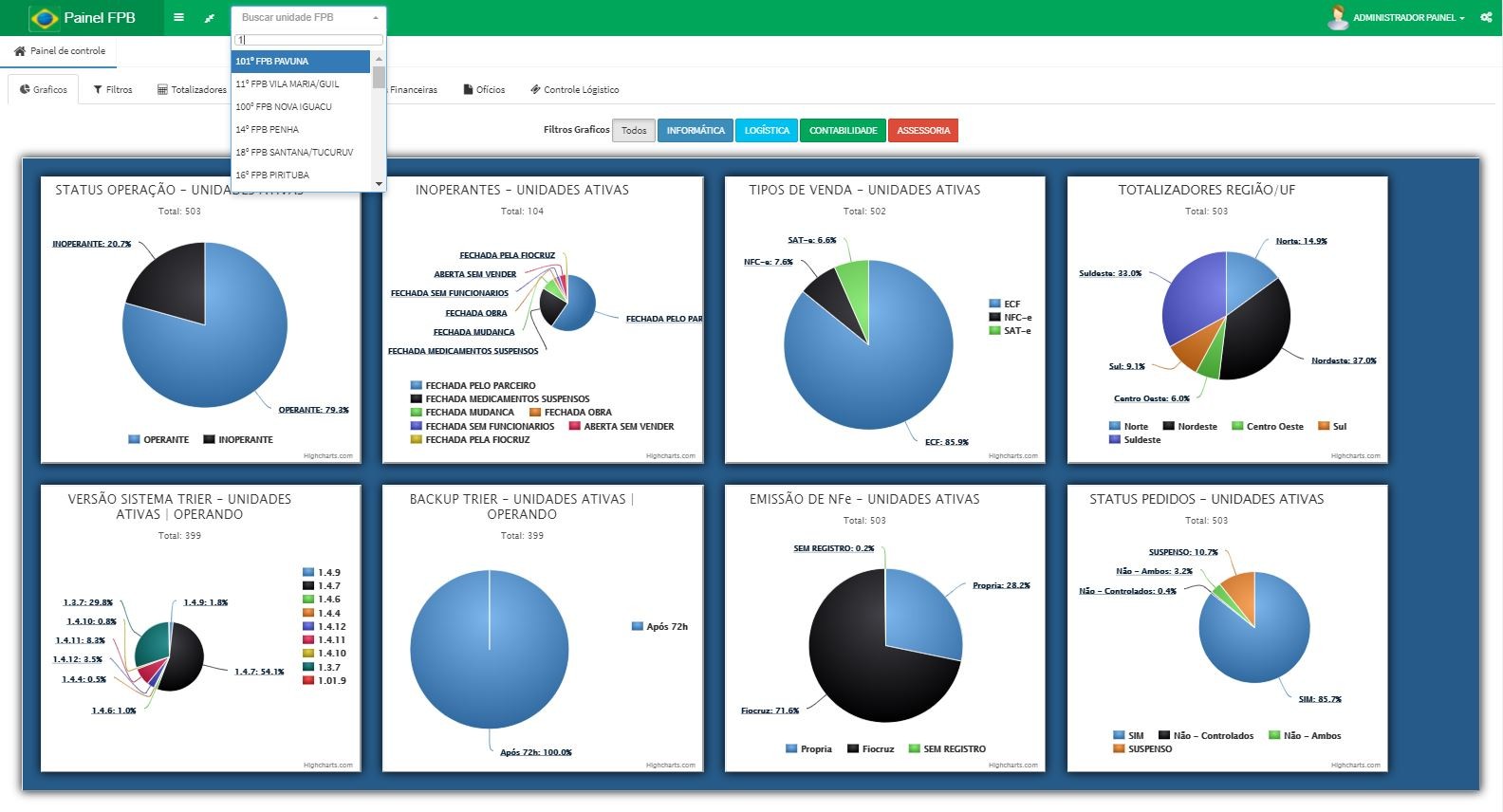The height and width of the screenshot is (812, 1503).
Task: Click the Sul orange legend swatch
Action: coord(1324,427)
